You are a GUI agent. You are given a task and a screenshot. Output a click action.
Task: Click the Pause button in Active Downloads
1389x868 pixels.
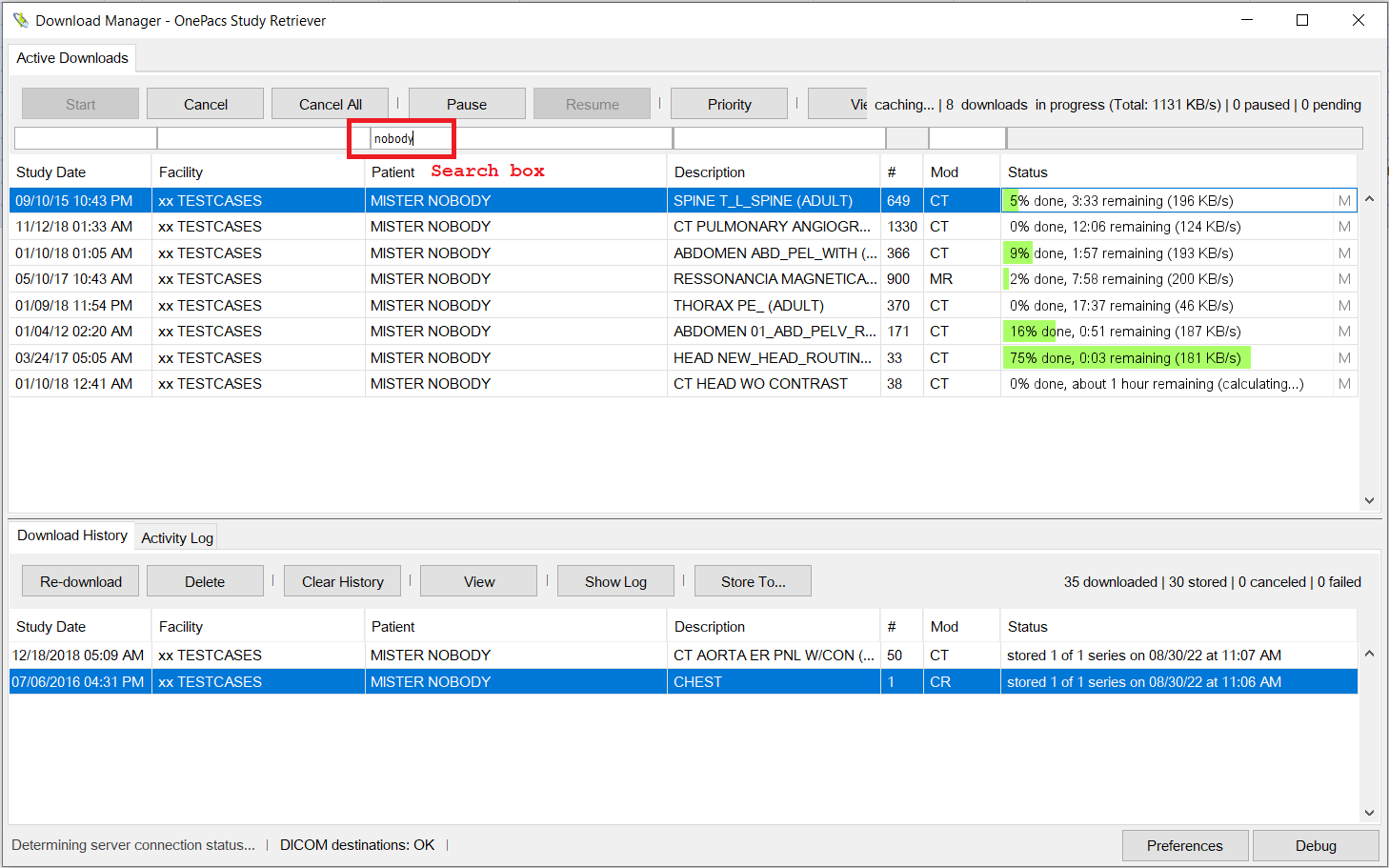coord(466,104)
